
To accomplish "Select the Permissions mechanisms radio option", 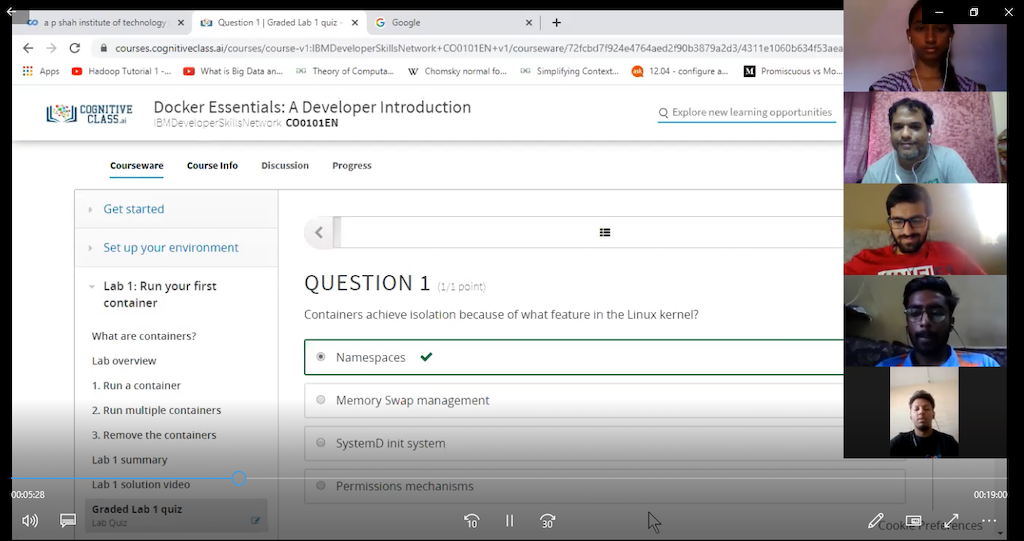I will [321, 485].
